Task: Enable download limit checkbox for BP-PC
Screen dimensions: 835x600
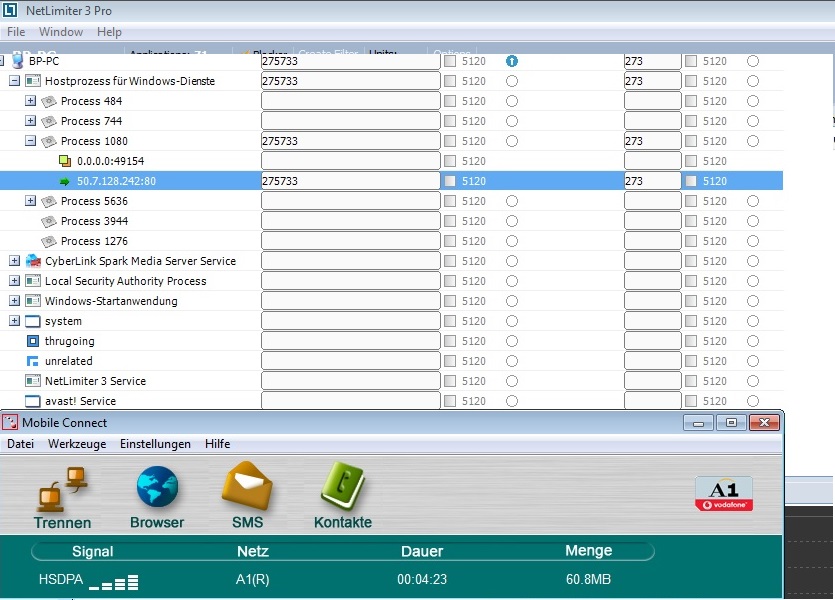Action: coord(450,61)
